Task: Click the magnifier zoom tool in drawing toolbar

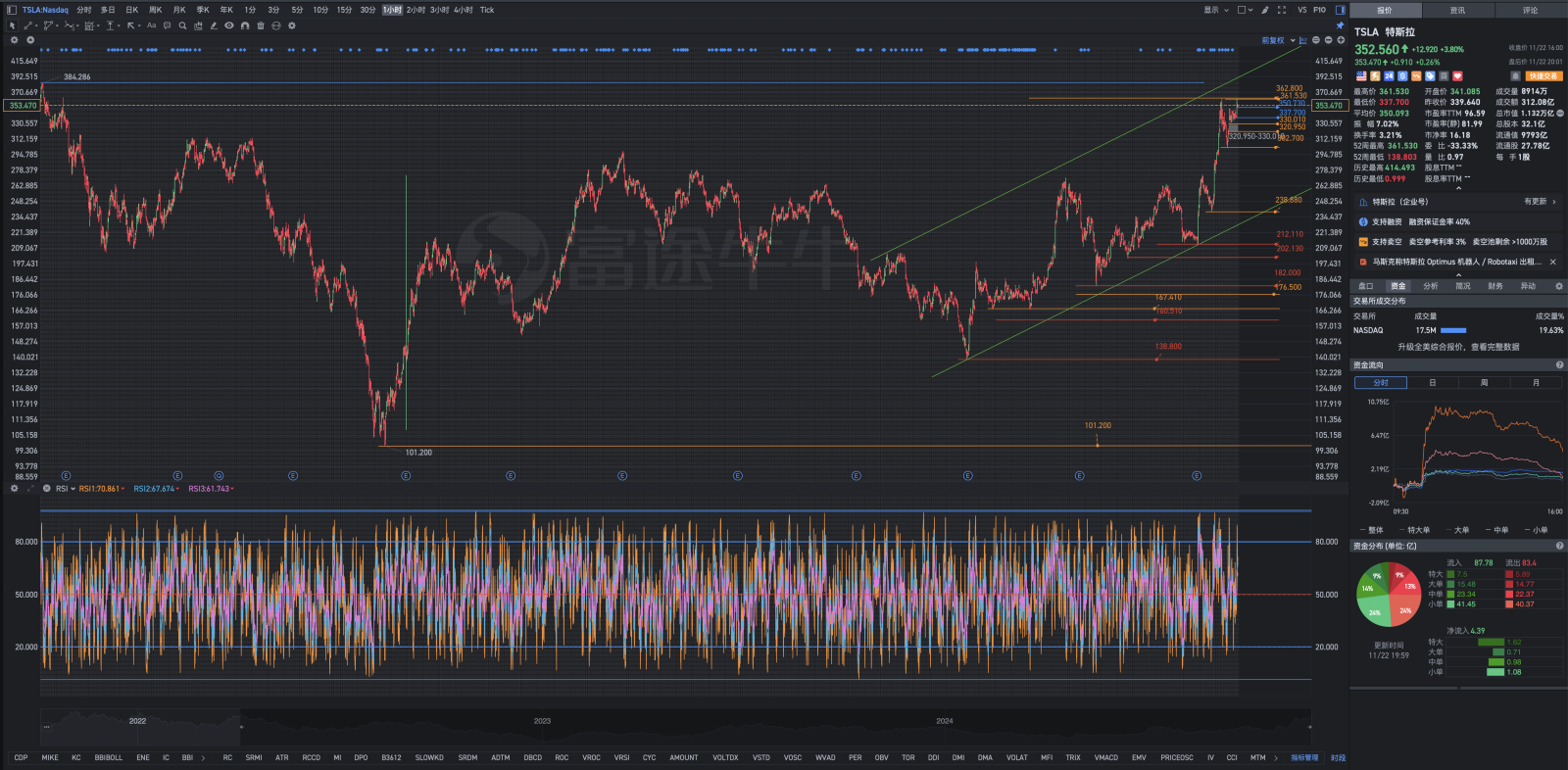Action: tap(182, 25)
